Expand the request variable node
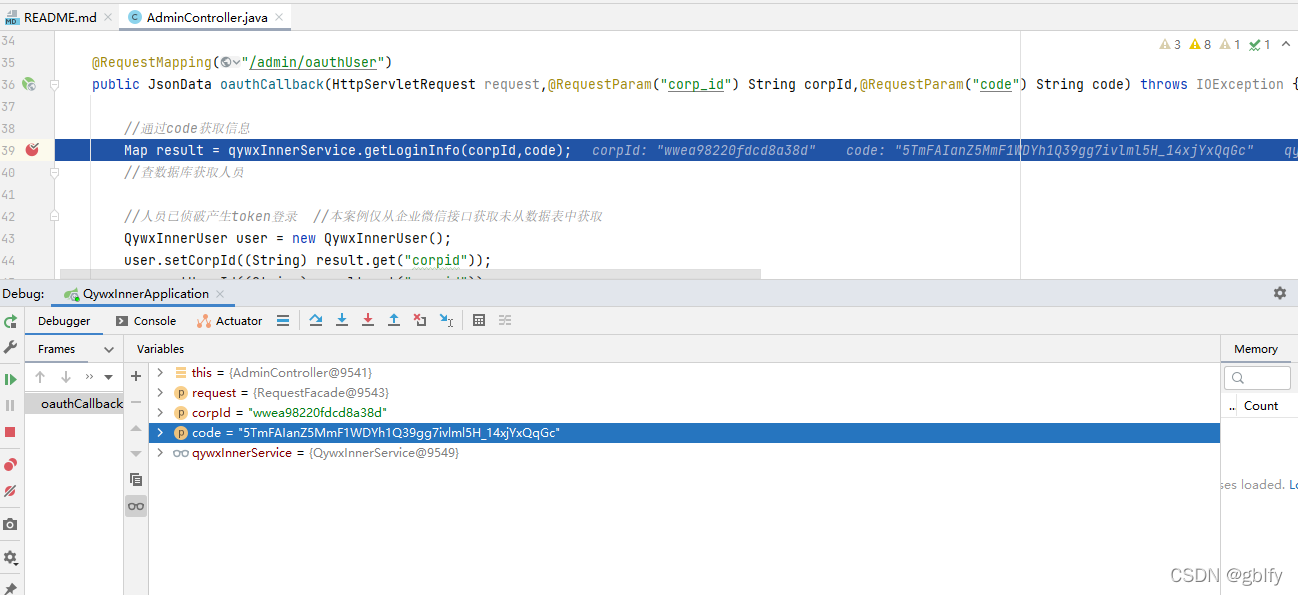This screenshot has height=595, width=1298. (x=160, y=392)
